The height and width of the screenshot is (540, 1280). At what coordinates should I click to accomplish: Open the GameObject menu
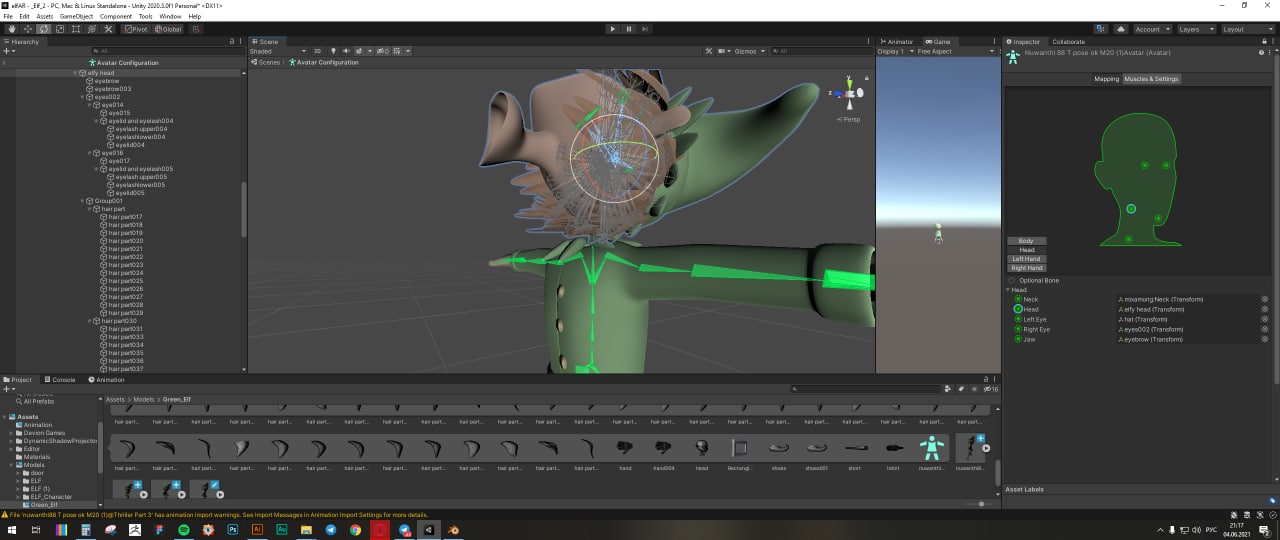tap(76, 16)
